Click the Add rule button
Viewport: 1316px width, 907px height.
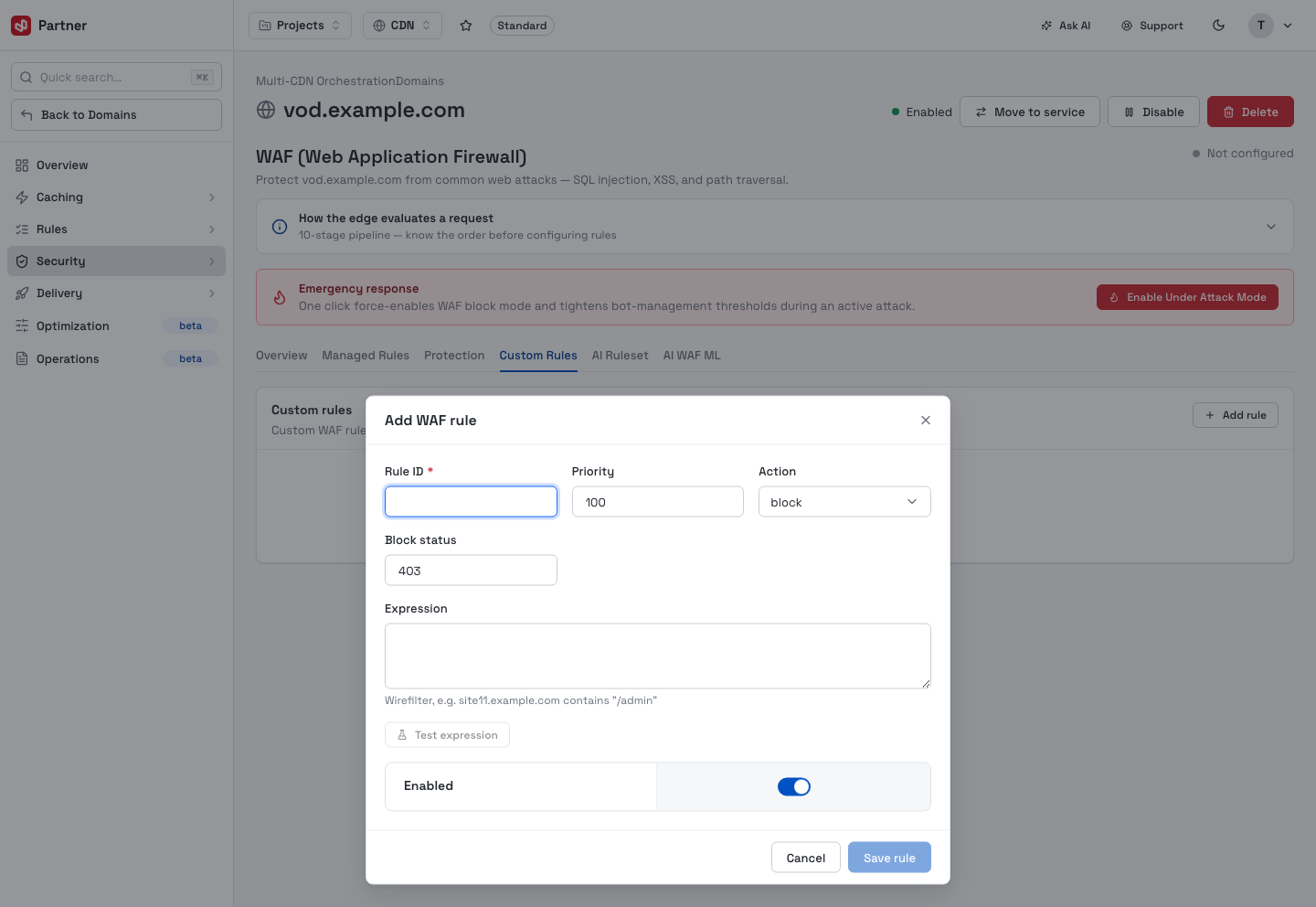click(x=1235, y=415)
